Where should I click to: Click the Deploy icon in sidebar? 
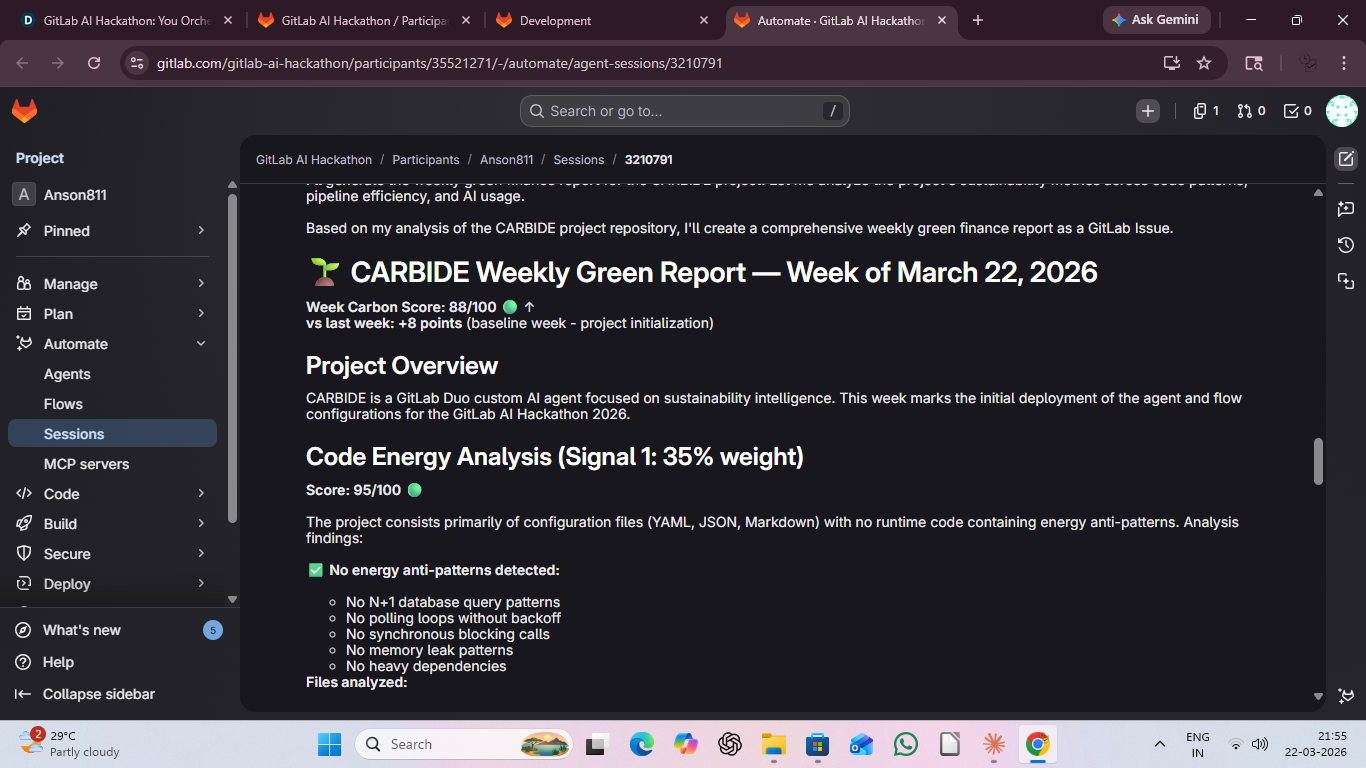click(x=24, y=584)
